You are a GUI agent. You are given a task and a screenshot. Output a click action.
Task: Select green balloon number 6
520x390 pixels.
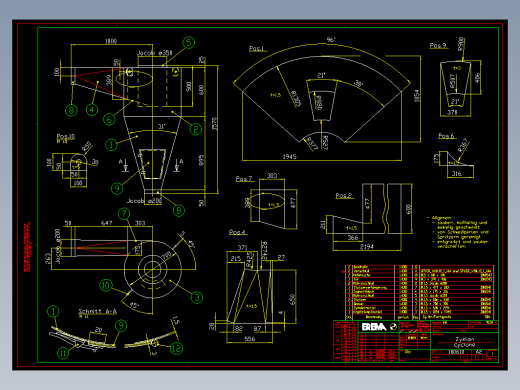(109, 119)
